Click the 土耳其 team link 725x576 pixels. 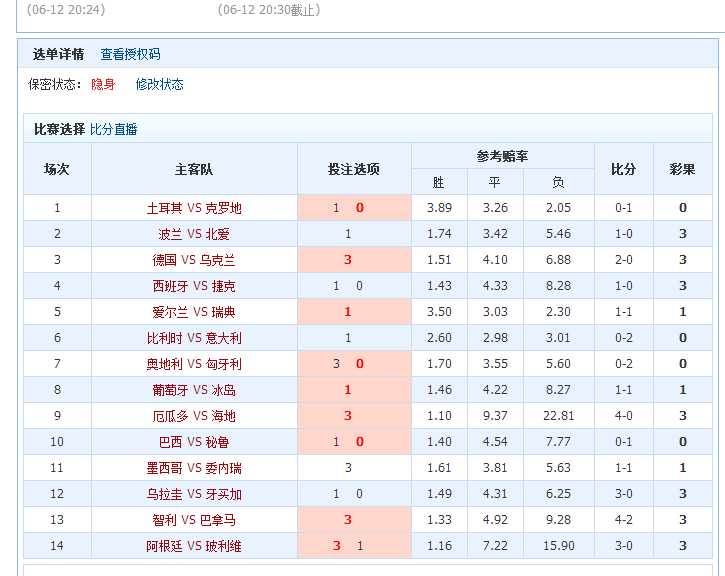pyautogui.click(x=164, y=208)
